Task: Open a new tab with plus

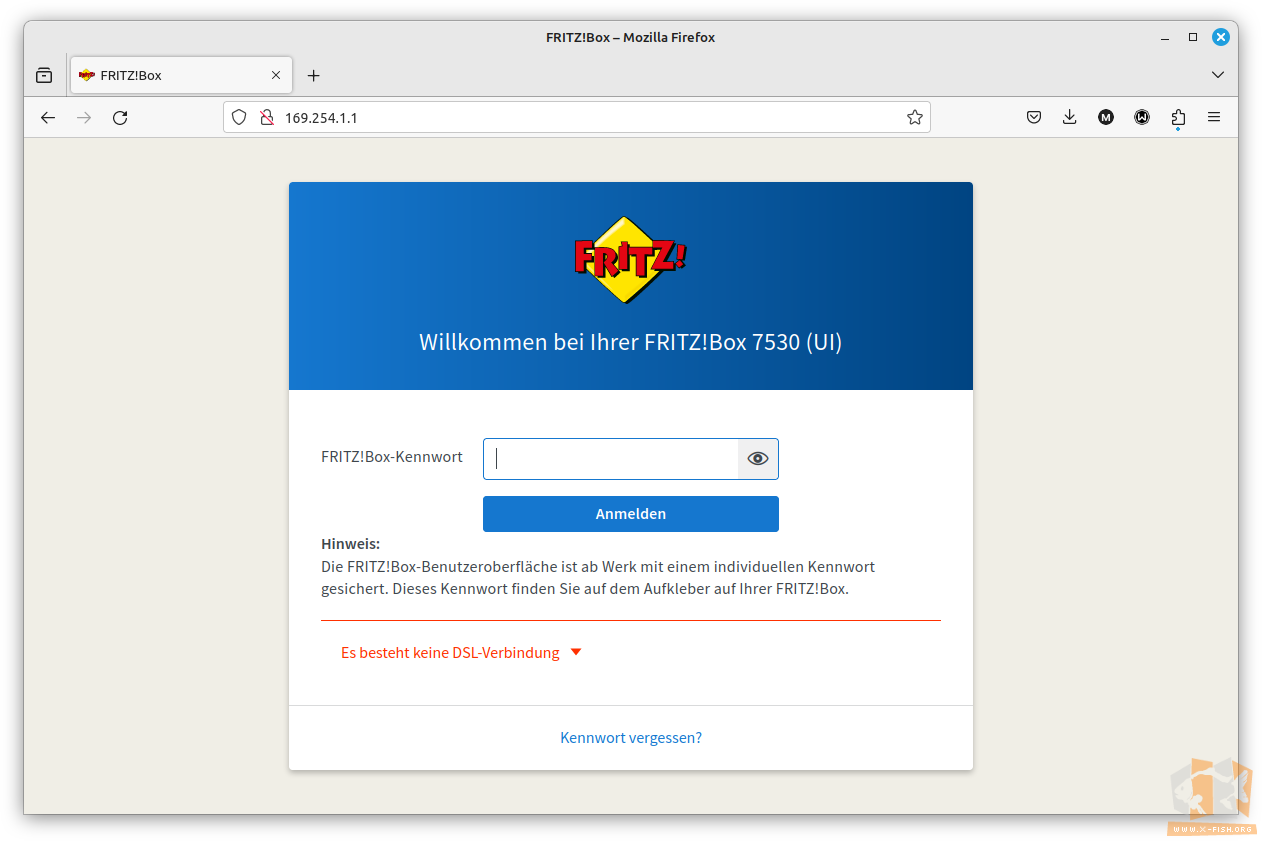Action: tap(313, 75)
